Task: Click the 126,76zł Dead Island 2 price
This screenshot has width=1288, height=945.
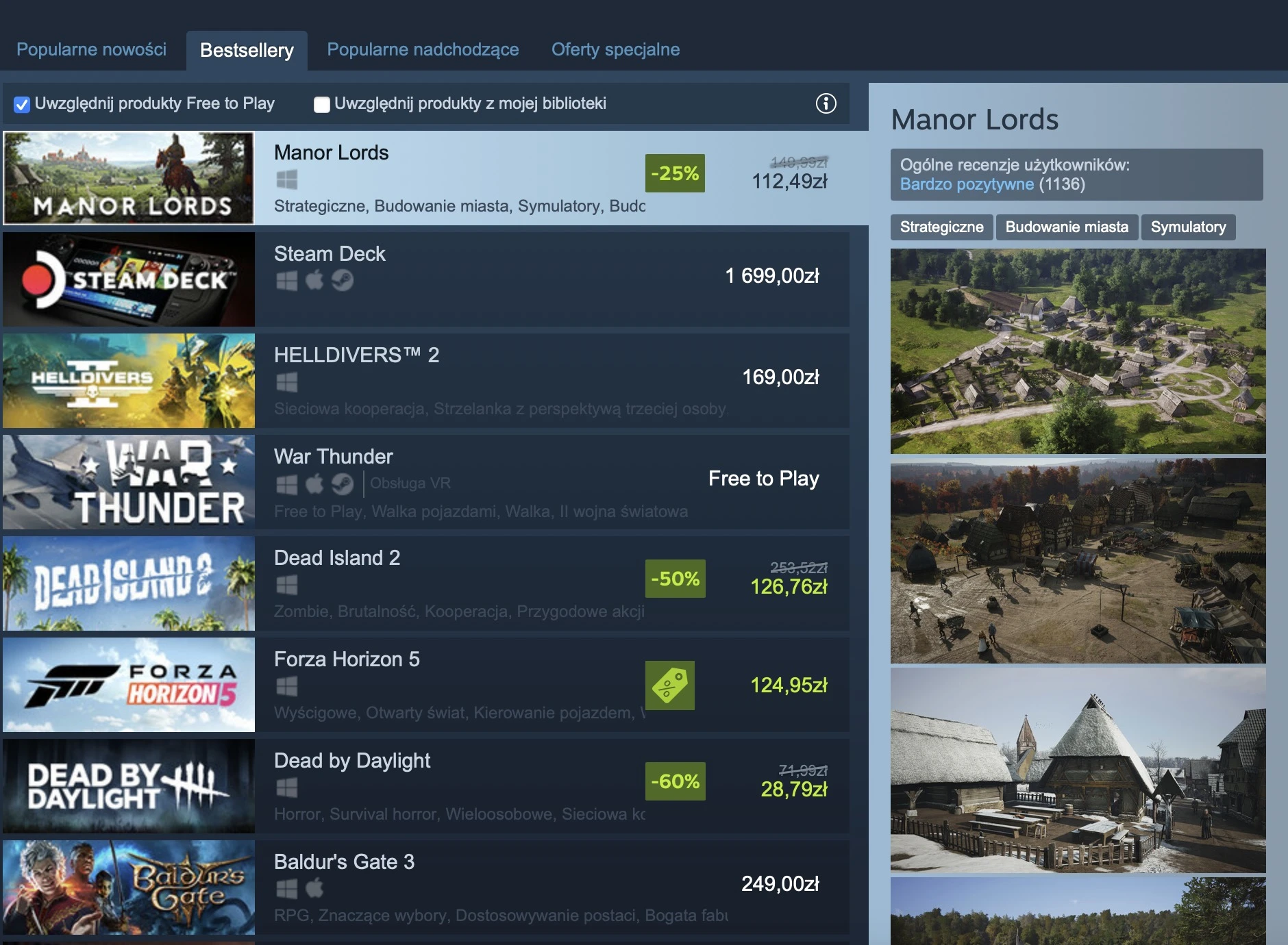Action: 789,586
